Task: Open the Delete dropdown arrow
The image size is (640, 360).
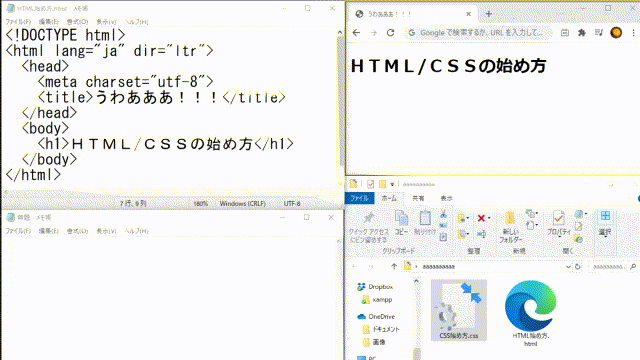Action: (489, 218)
